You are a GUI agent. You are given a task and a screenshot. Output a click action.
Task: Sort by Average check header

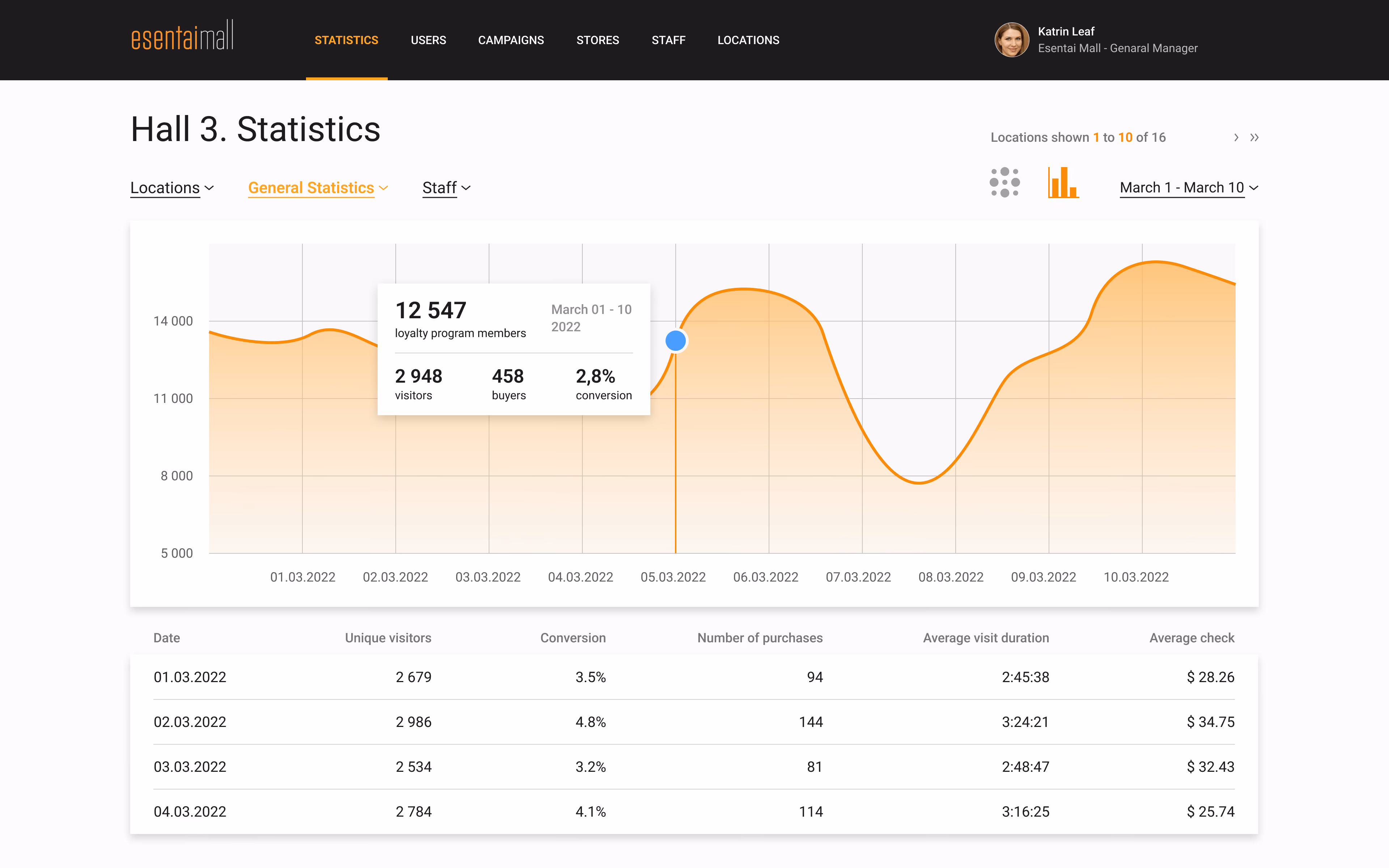pos(1192,638)
